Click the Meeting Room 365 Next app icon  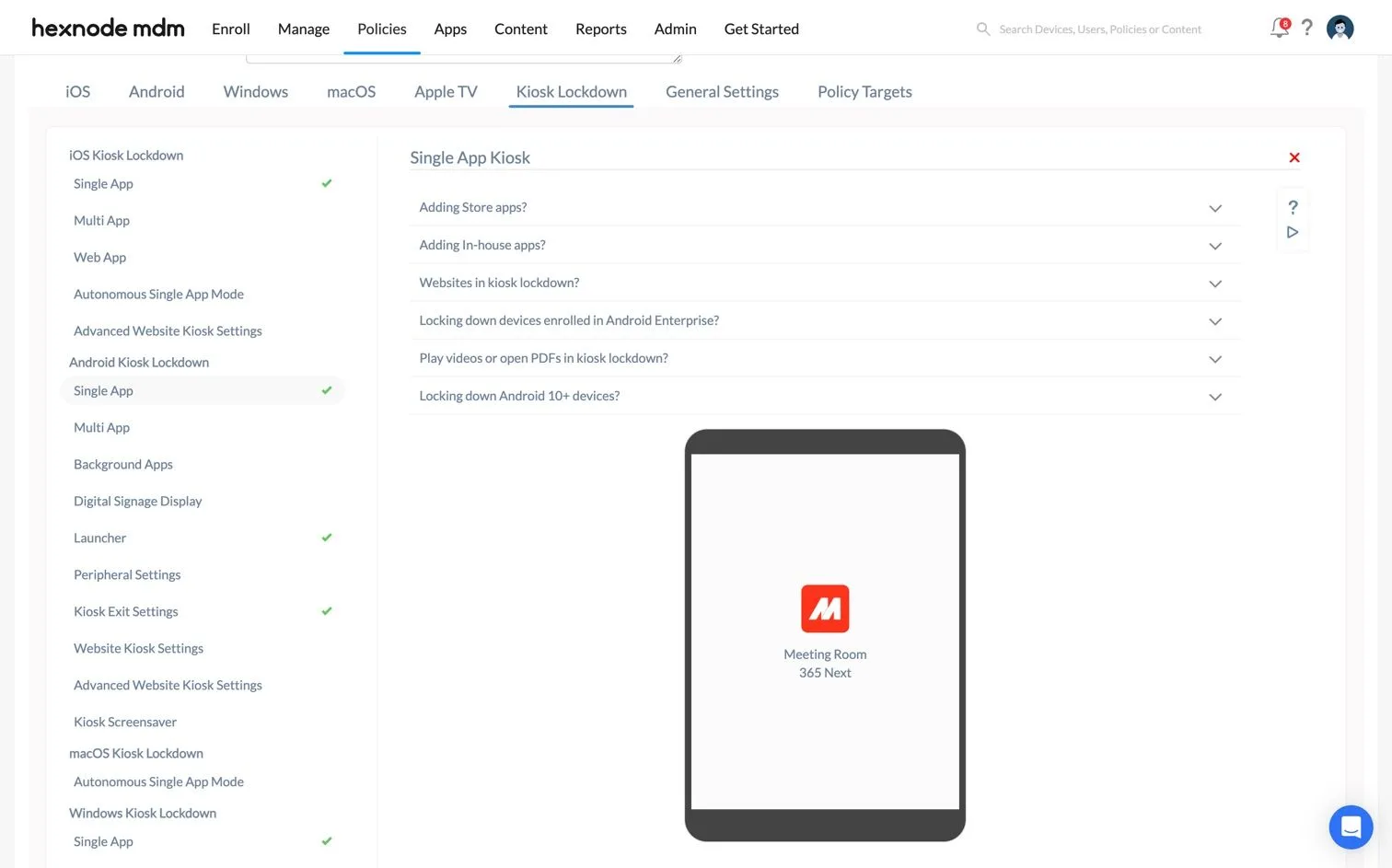click(x=825, y=608)
